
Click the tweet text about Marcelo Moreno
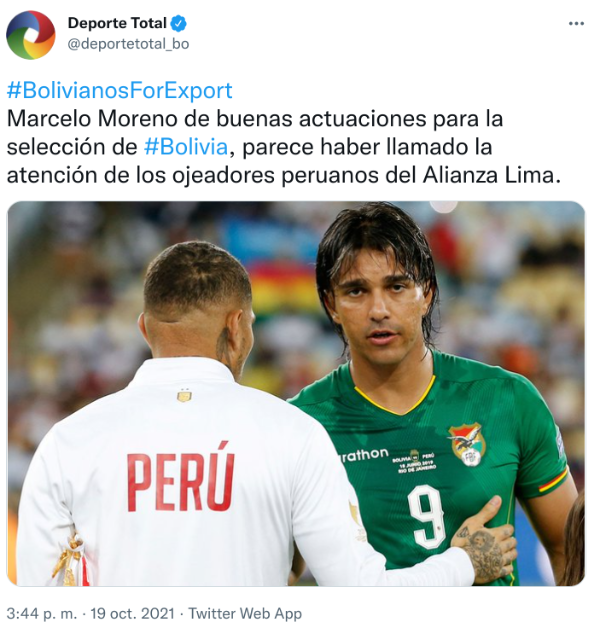(x=284, y=147)
